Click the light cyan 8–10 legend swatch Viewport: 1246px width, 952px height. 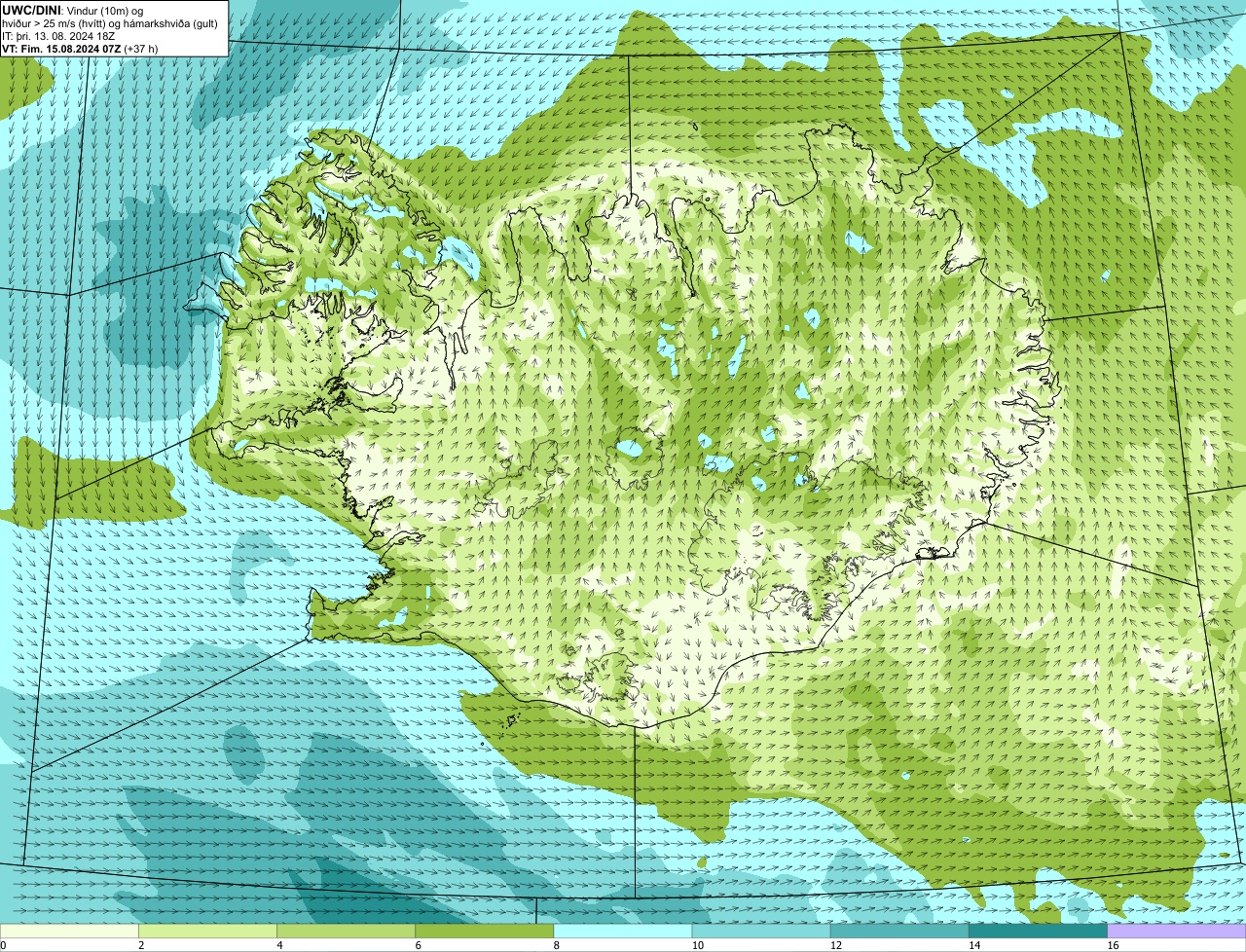[x=623, y=931]
